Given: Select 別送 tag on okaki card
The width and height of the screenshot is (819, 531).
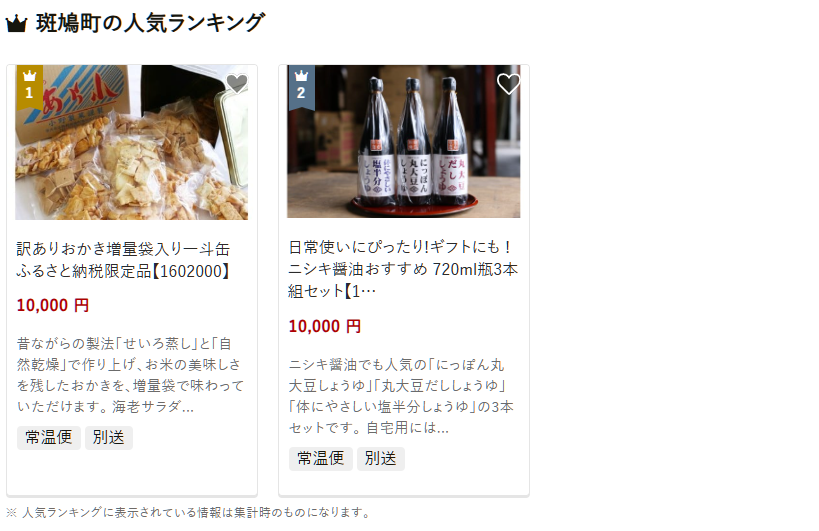Looking at the screenshot, I should click(x=109, y=438).
